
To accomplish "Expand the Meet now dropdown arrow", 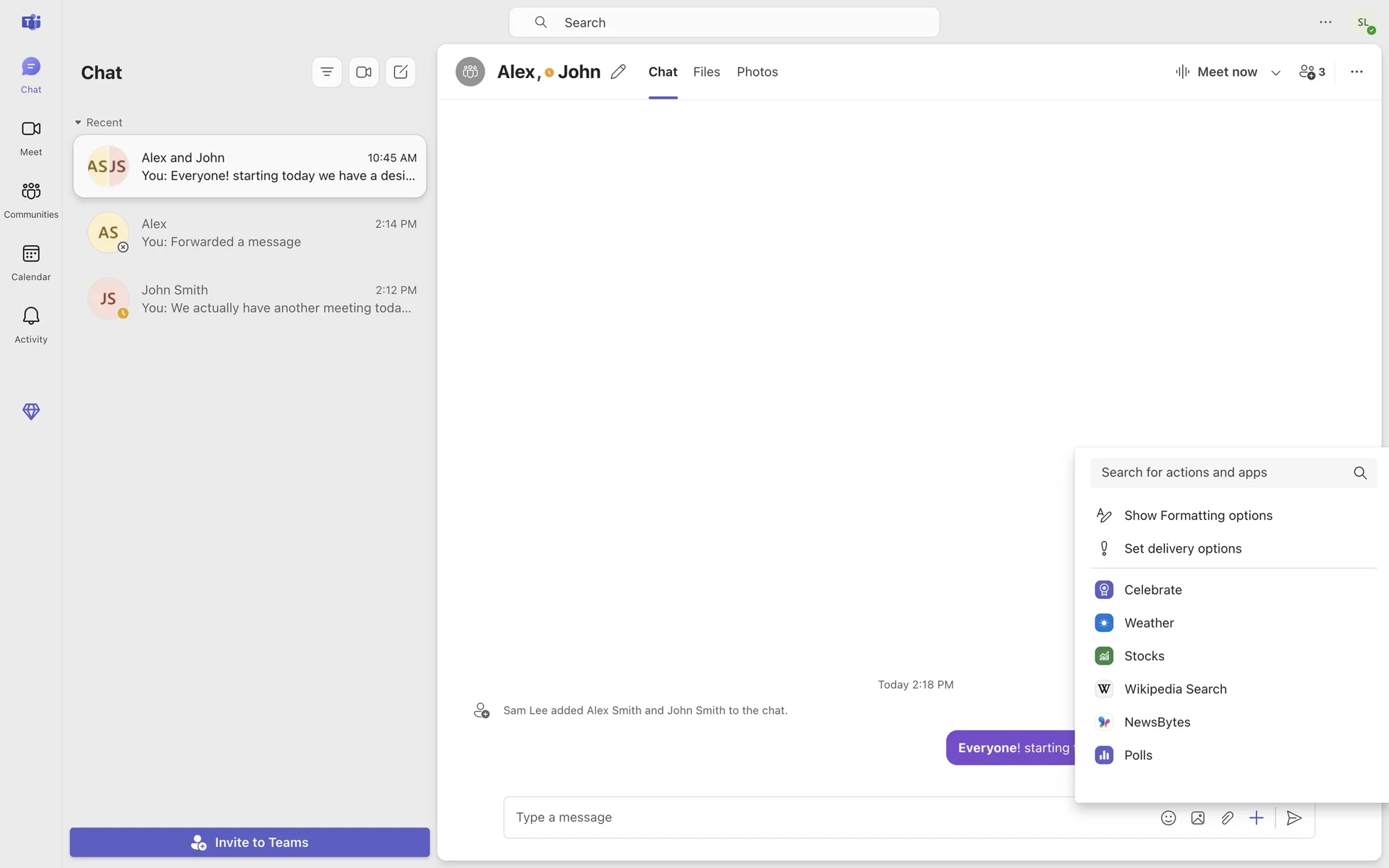I will (1276, 72).
